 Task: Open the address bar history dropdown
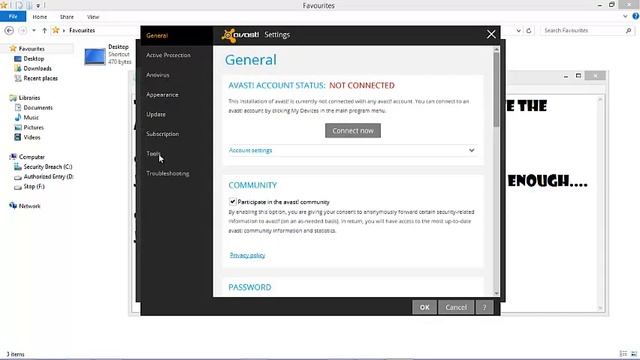click(x=518, y=30)
